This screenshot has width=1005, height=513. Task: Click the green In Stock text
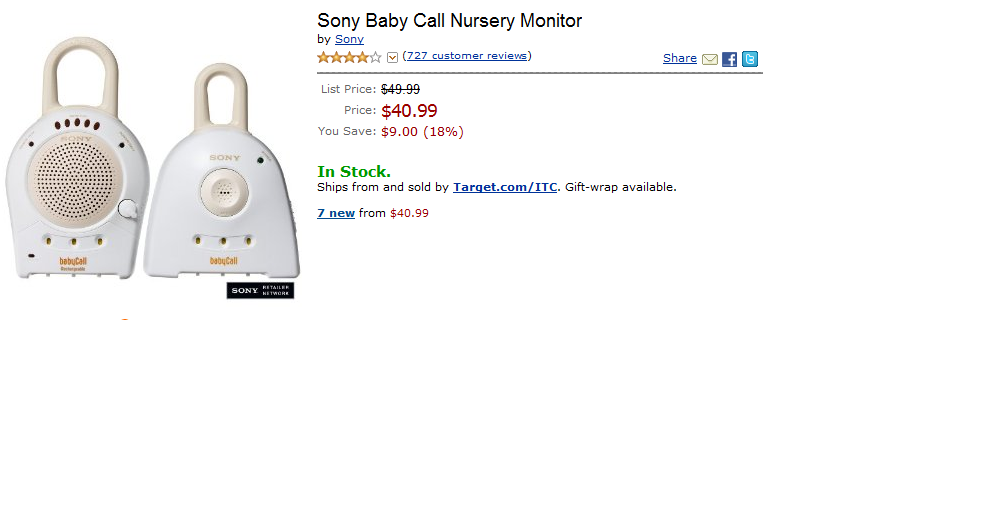pos(354,171)
